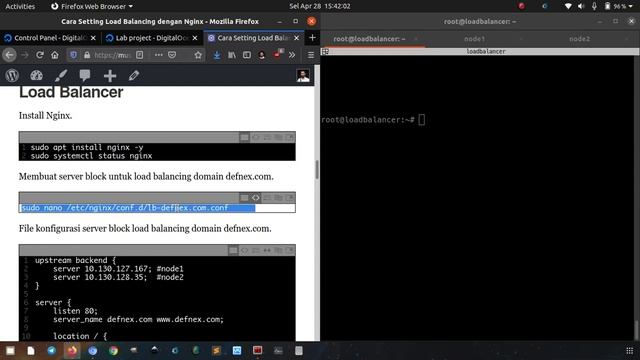This screenshot has height=360, width=640.
Task: Expand toolbar overflow chevron in Firefox
Action: 292,55
